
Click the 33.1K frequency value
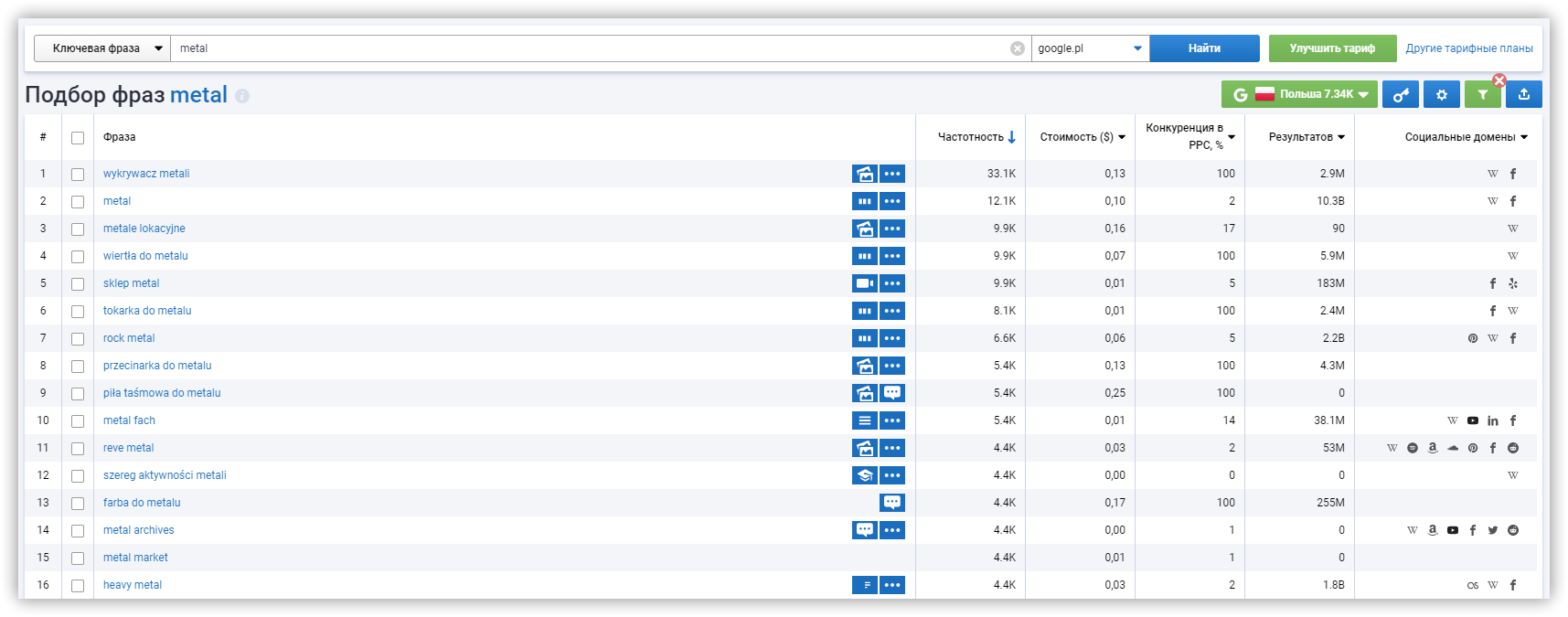pos(1001,174)
